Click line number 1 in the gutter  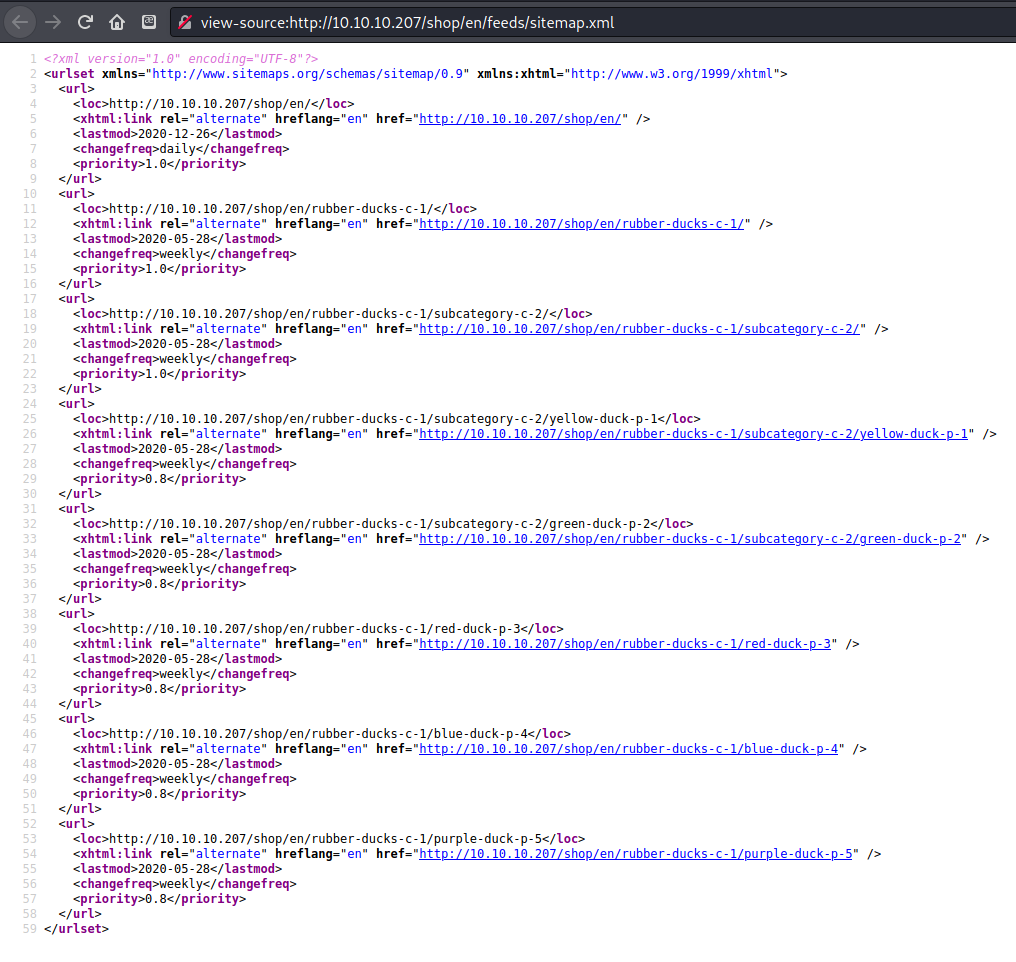[33, 59]
